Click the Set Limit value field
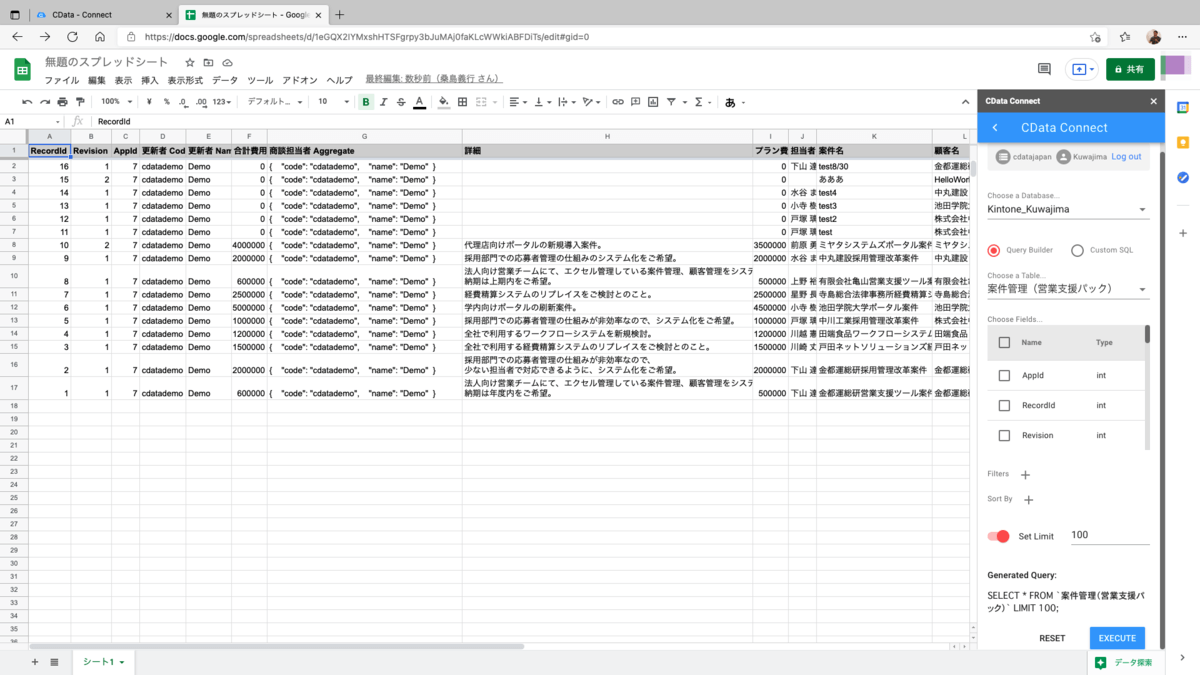Viewport: 1200px width, 675px height. (1109, 535)
